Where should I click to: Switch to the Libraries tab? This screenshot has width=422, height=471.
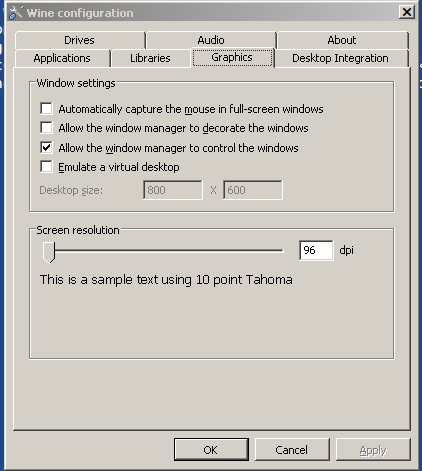pos(150,58)
